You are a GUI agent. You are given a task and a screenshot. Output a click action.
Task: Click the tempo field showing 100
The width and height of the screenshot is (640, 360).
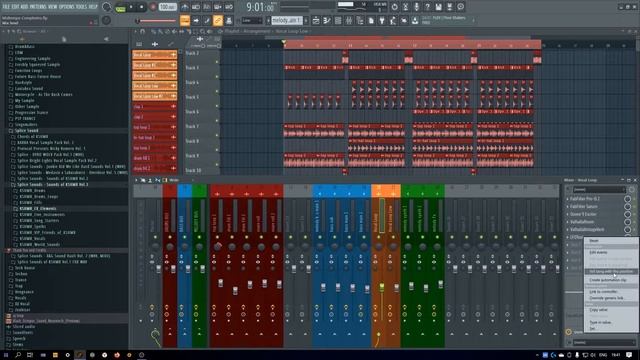point(167,7)
